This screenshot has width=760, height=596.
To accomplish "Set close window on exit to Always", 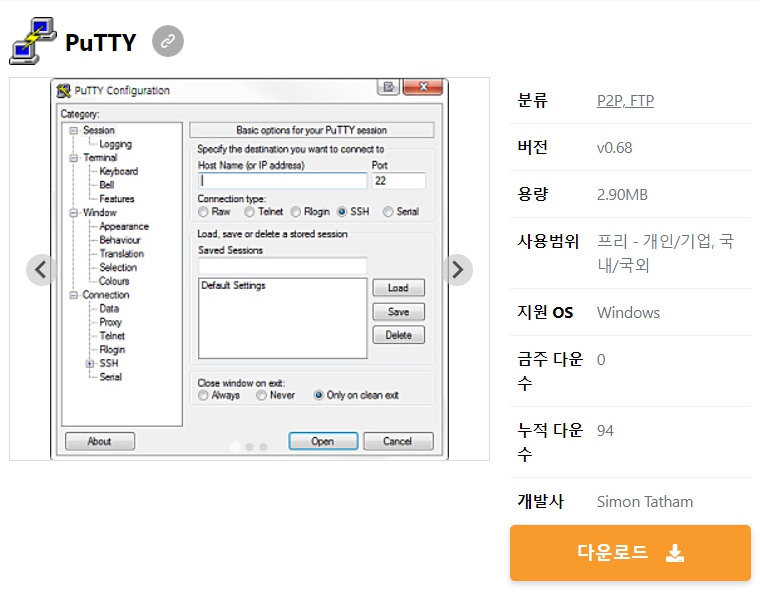I will tap(203, 395).
